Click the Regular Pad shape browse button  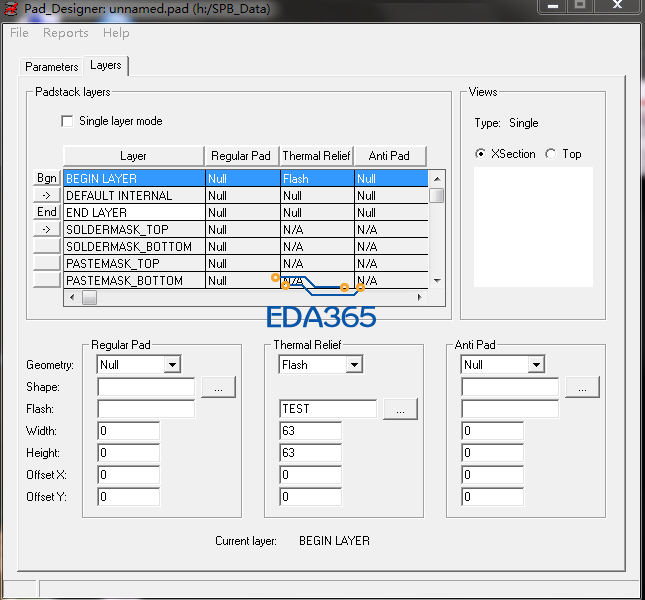click(x=218, y=387)
